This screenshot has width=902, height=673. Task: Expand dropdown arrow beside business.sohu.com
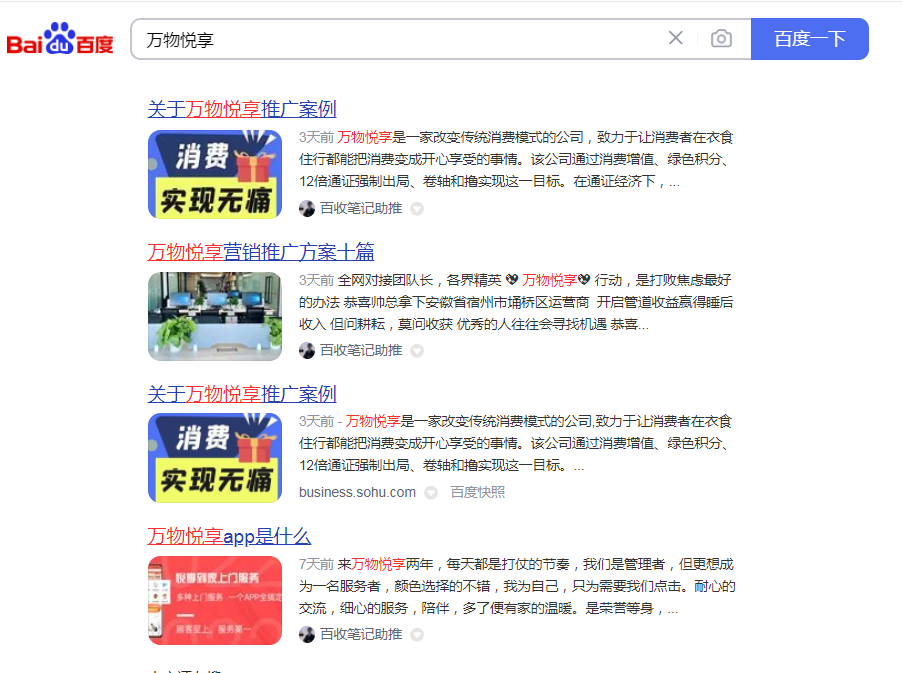click(x=431, y=493)
